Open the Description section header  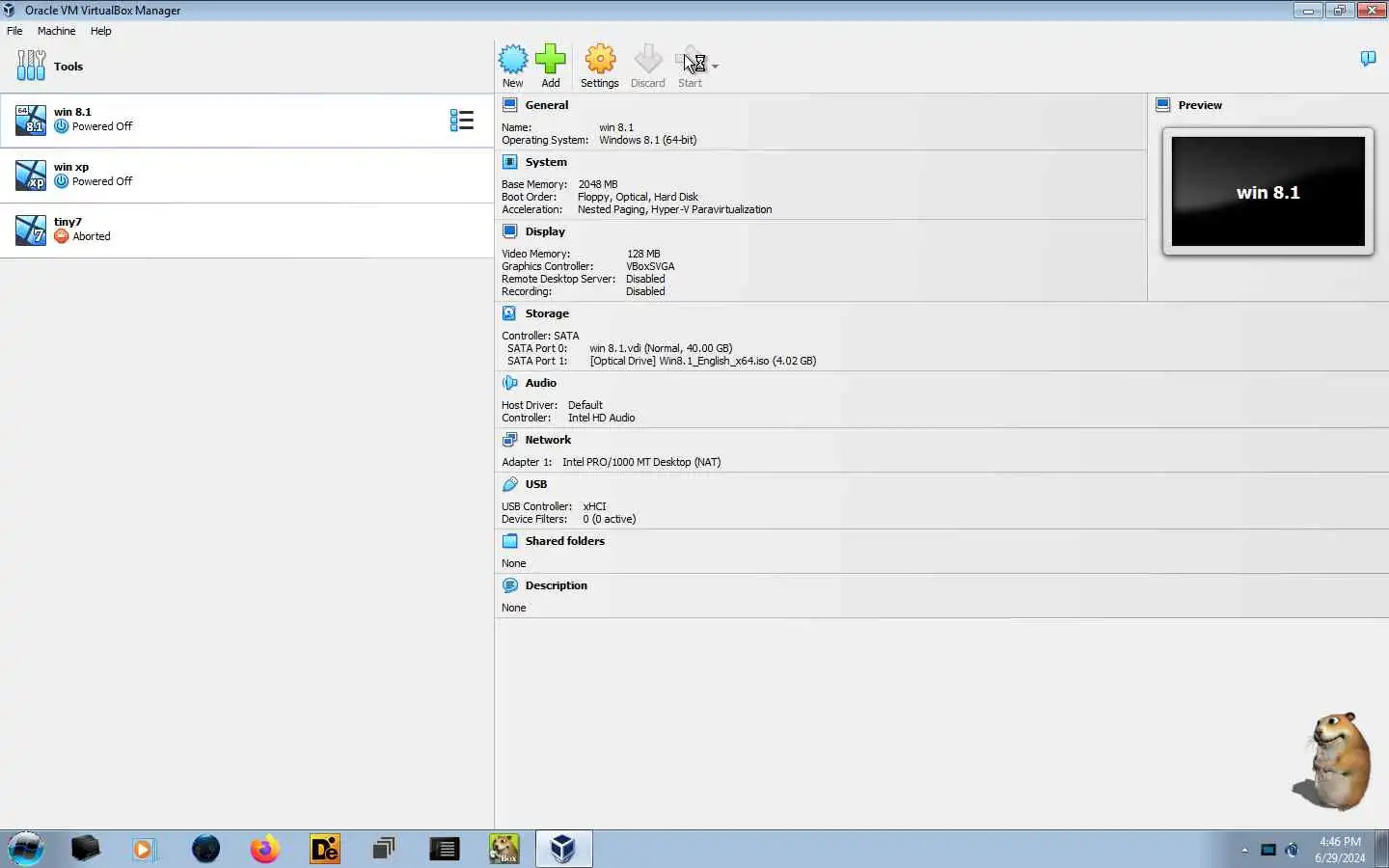point(557,585)
